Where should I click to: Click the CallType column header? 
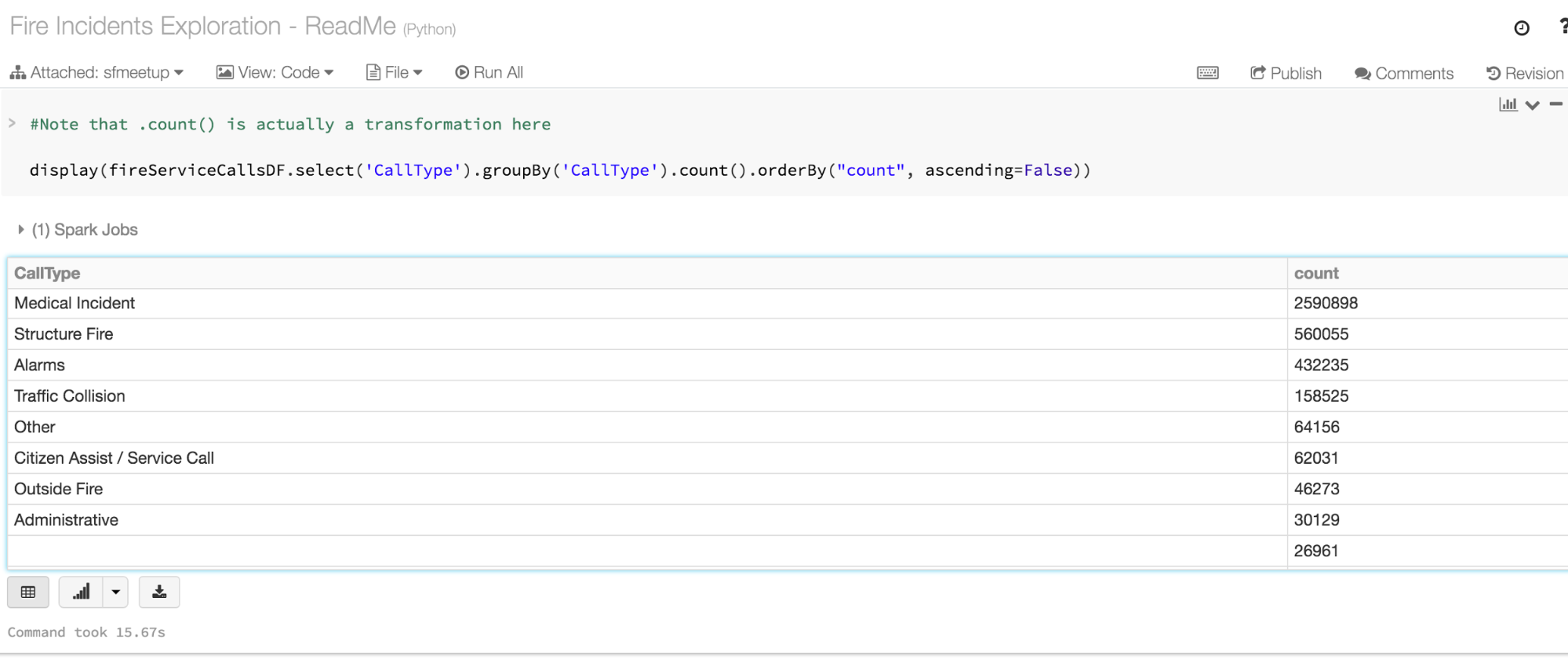click(47, 273)
